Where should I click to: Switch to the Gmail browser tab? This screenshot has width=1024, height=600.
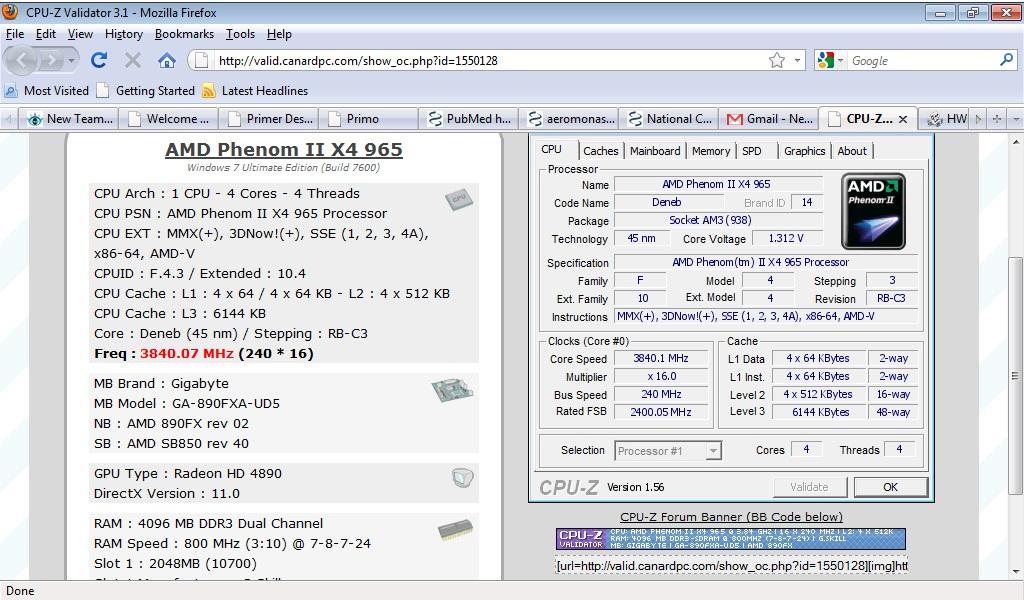(x=769, y=119)
